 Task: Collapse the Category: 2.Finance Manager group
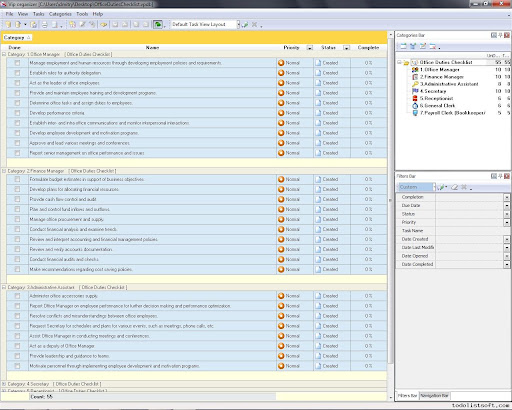(4, 171)
